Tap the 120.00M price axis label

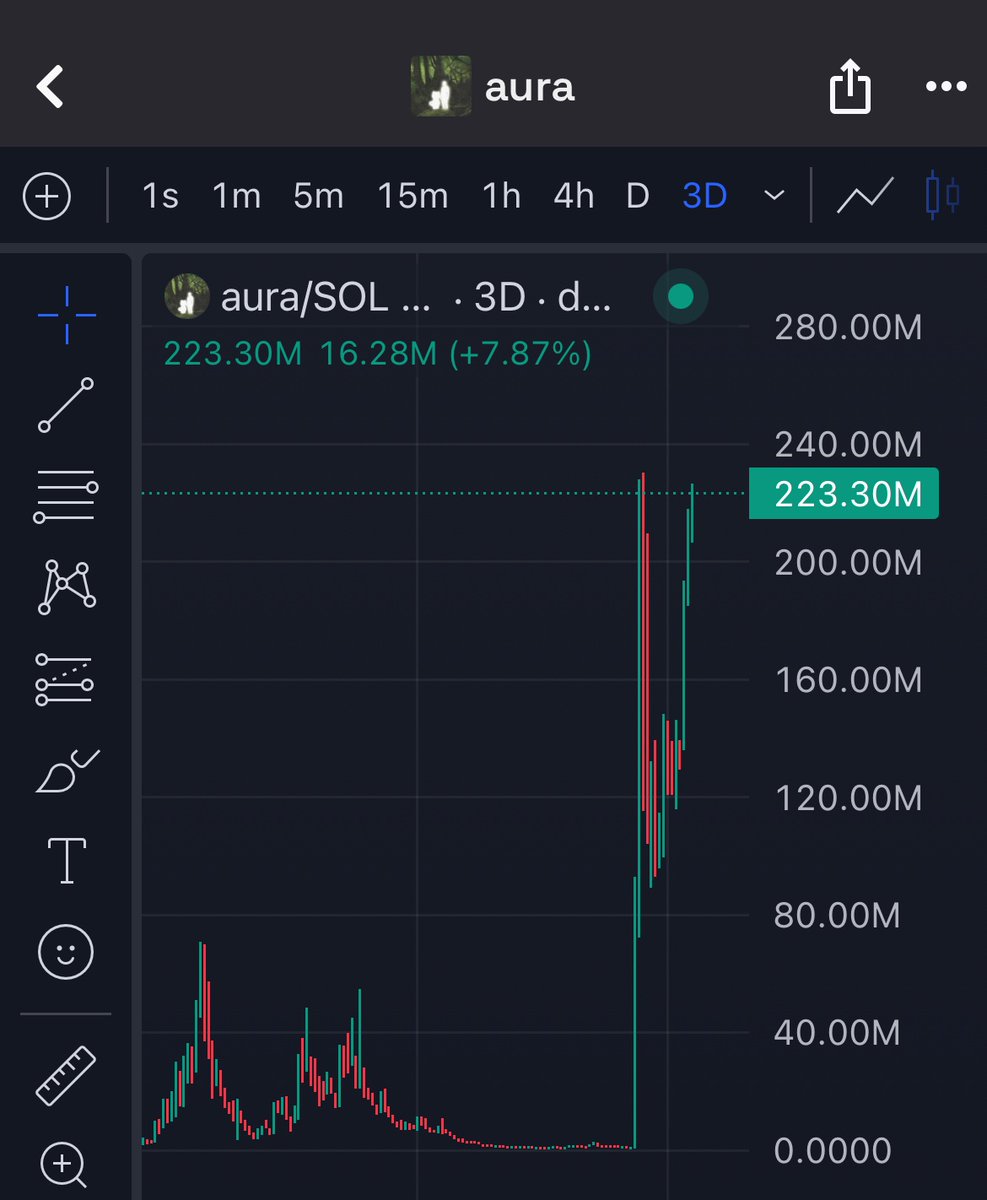(x=848, y=798)
